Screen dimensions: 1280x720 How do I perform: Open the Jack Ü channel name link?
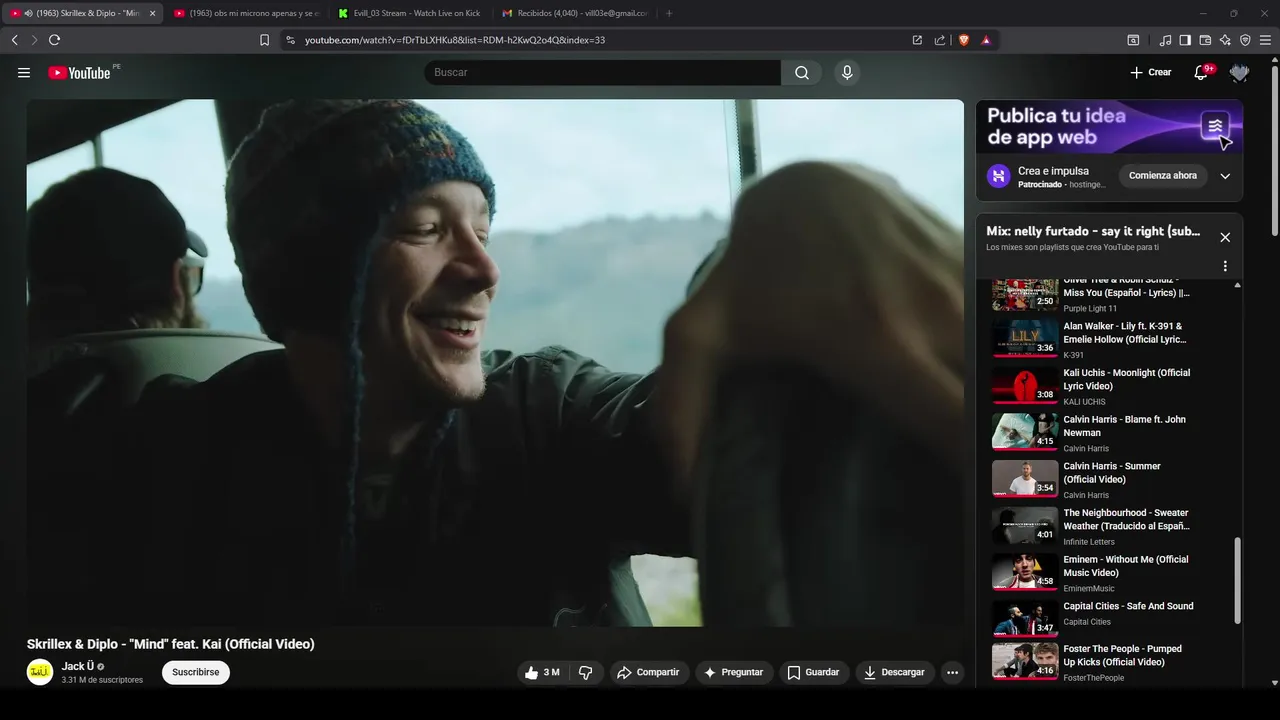pyautogui.click(x=76, y=666)
